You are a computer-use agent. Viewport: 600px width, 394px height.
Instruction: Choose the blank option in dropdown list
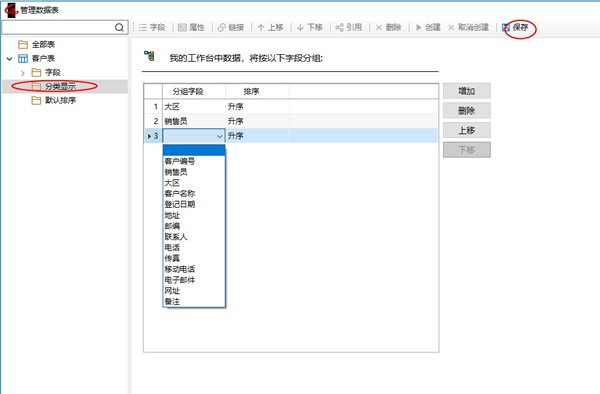tap(194, 150)
